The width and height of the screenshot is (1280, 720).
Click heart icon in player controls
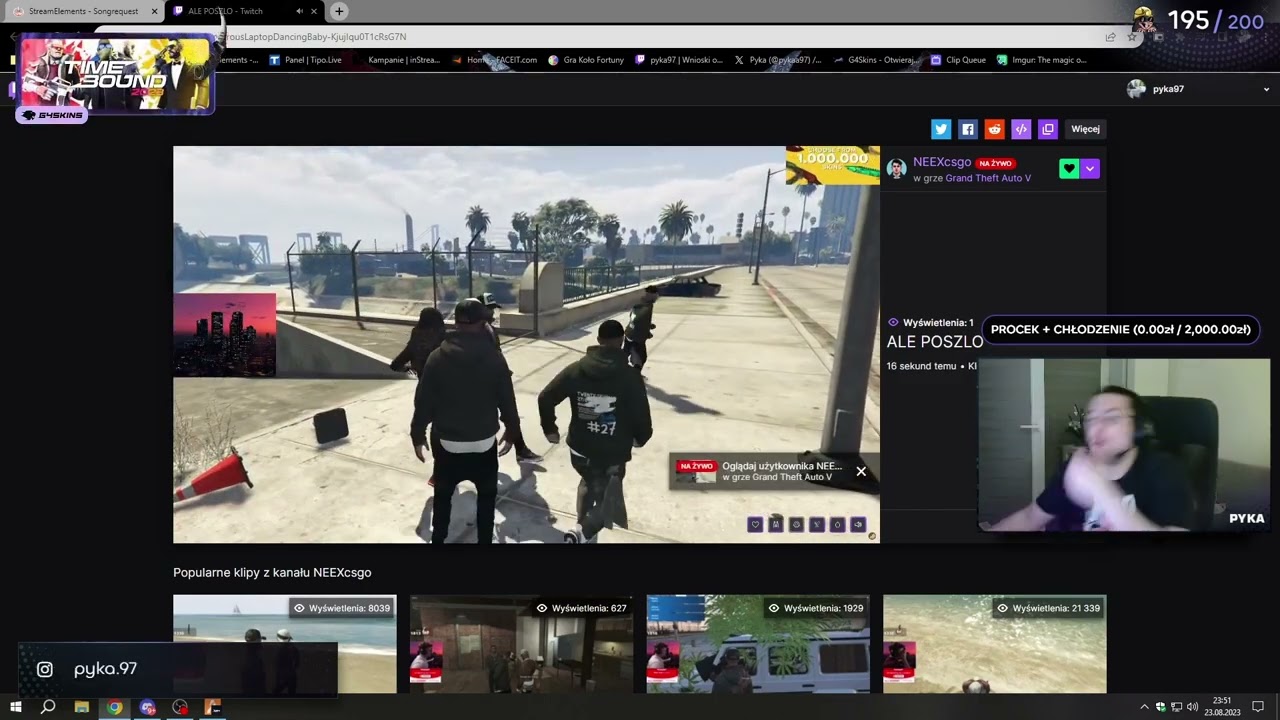pos(755,524)
